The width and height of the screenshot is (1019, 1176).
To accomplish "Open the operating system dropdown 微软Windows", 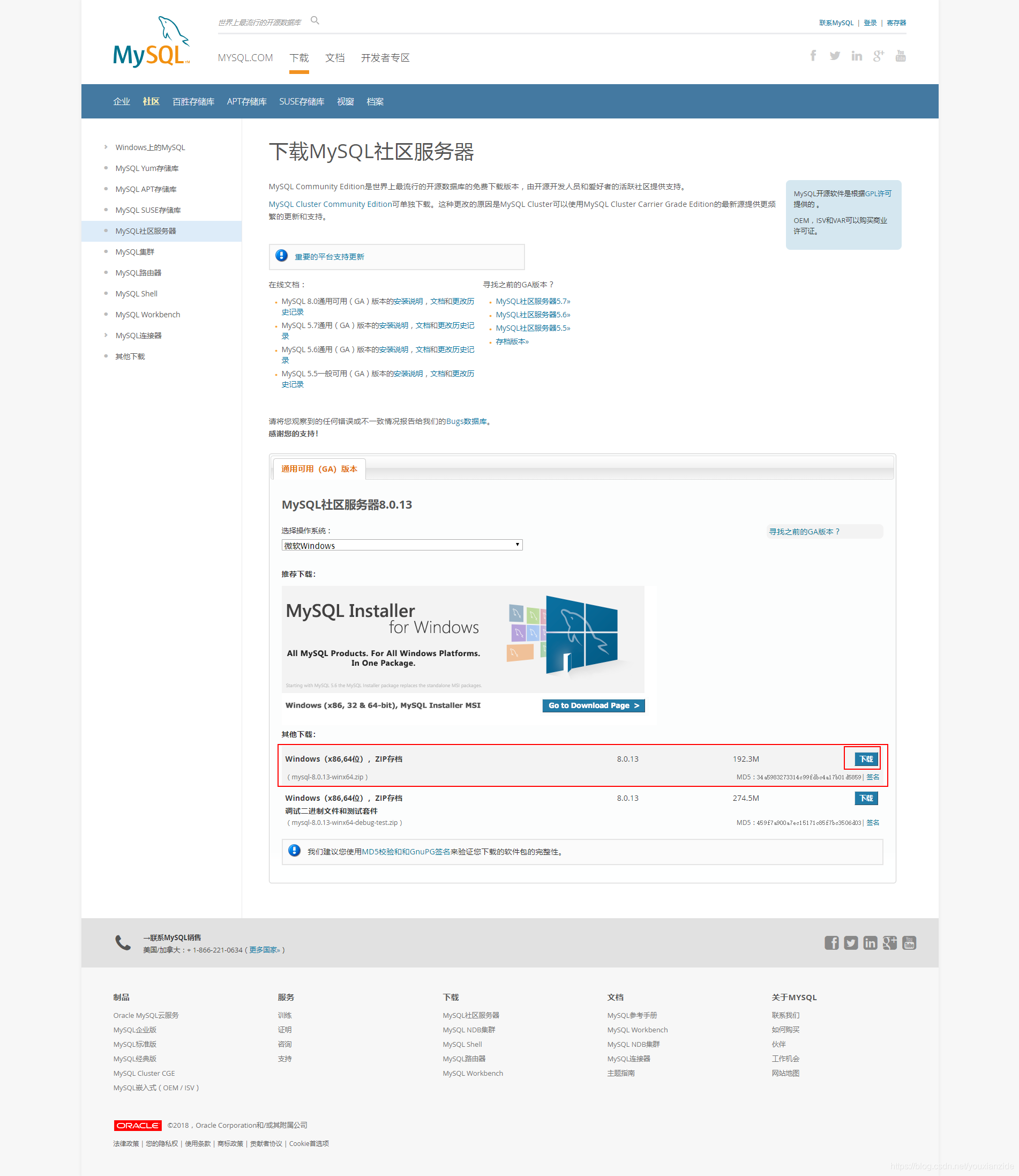I will (x=402, y=545).
